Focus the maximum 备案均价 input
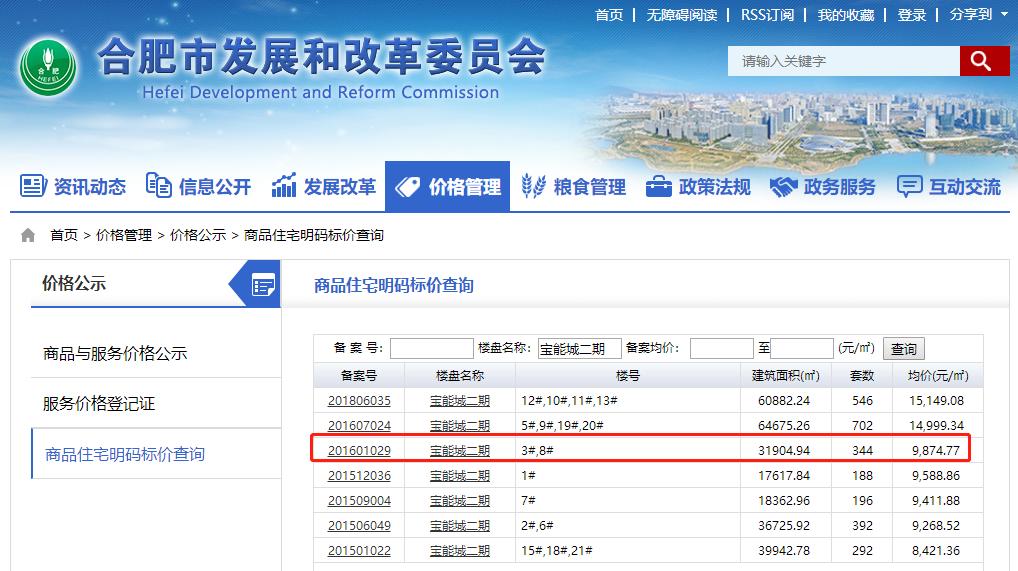This screenshot has width=1018, height=571. pos(802,349)
